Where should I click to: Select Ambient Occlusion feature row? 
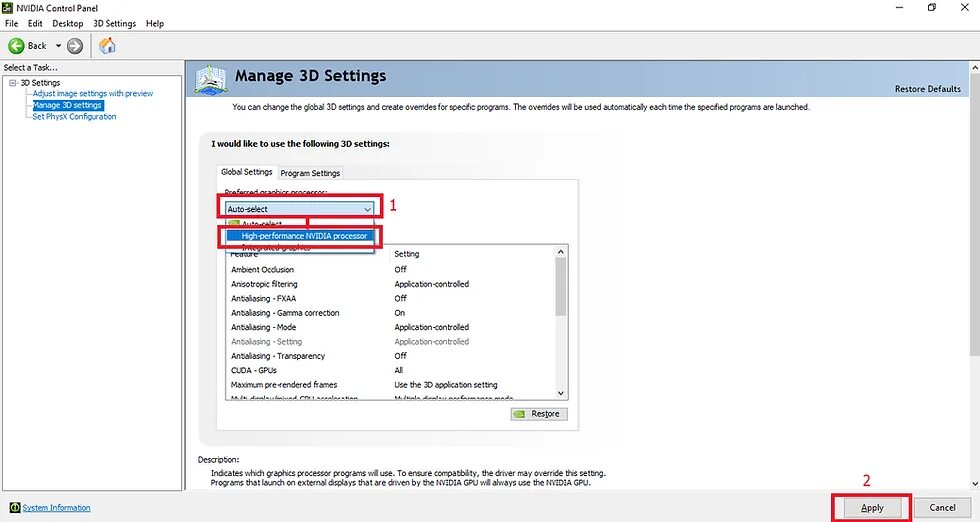(390, 269)
